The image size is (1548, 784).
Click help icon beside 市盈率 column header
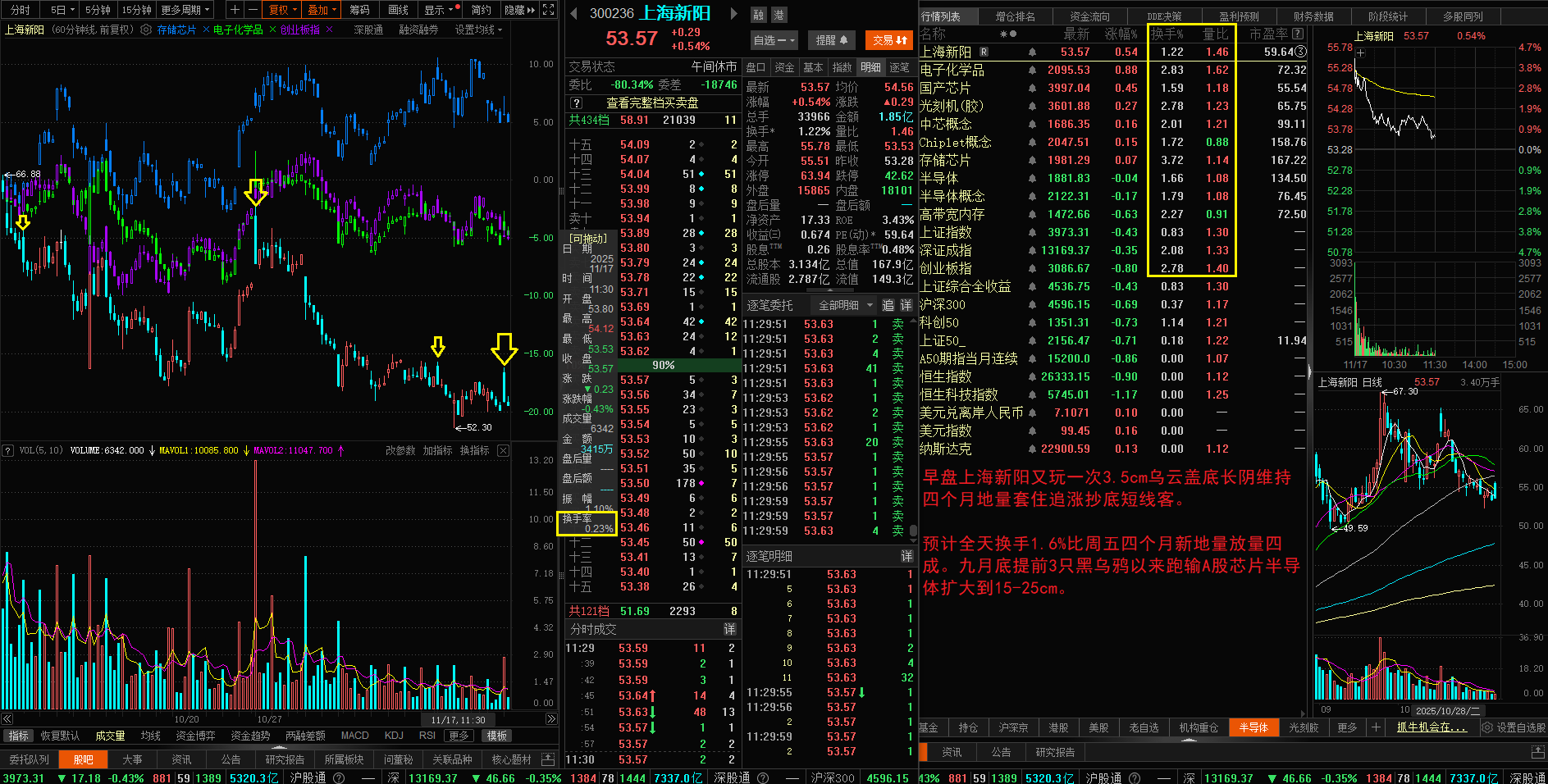(1298, 34)
